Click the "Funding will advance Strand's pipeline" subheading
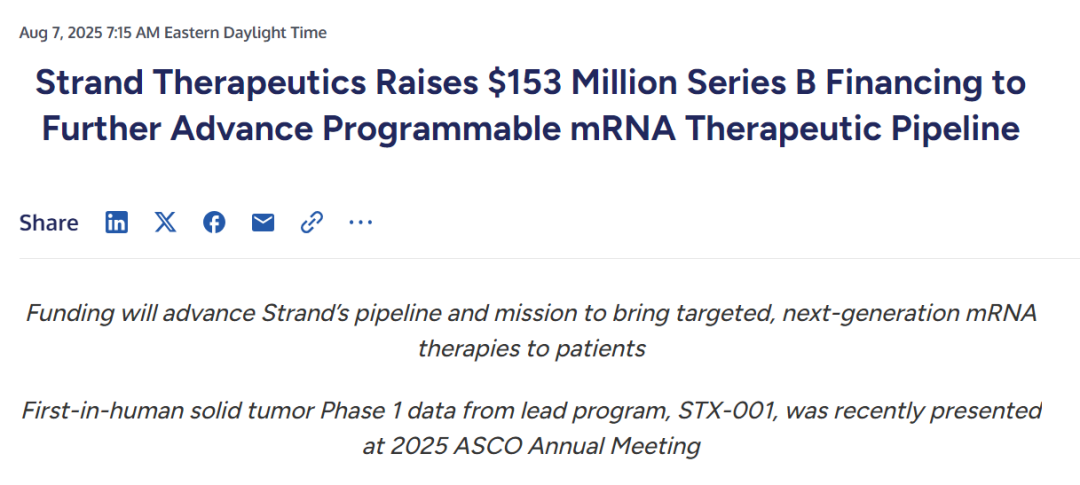Image resolution: width=1080 pixels, height=485 pixels. (230, 313)
